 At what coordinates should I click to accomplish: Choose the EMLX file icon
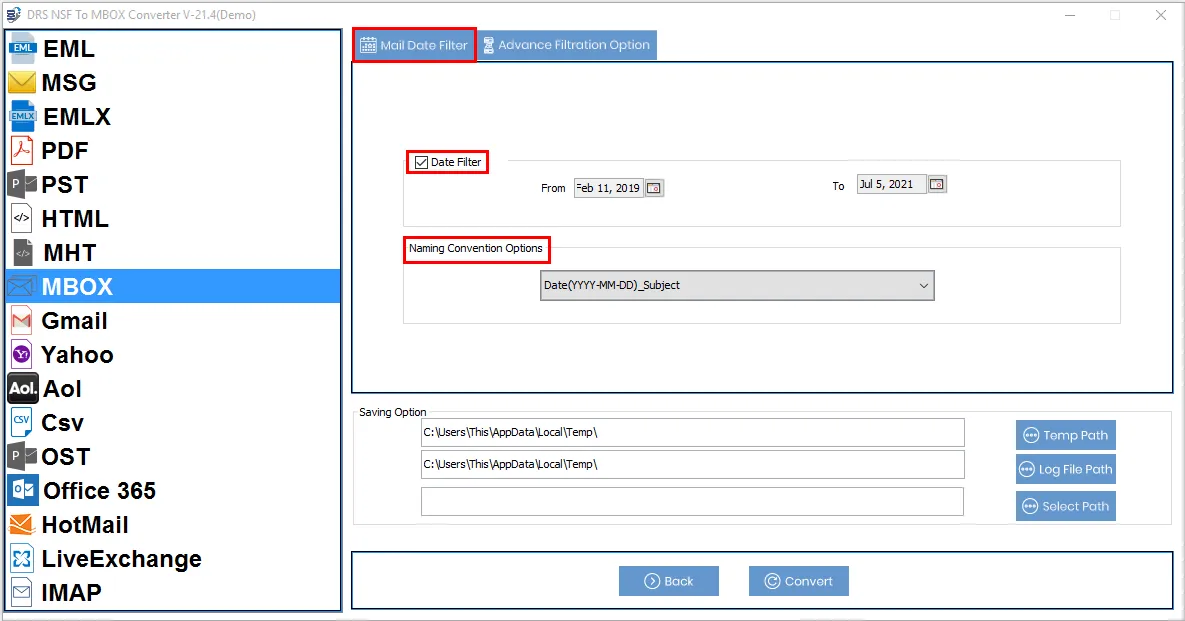click(x=22, y=116)
